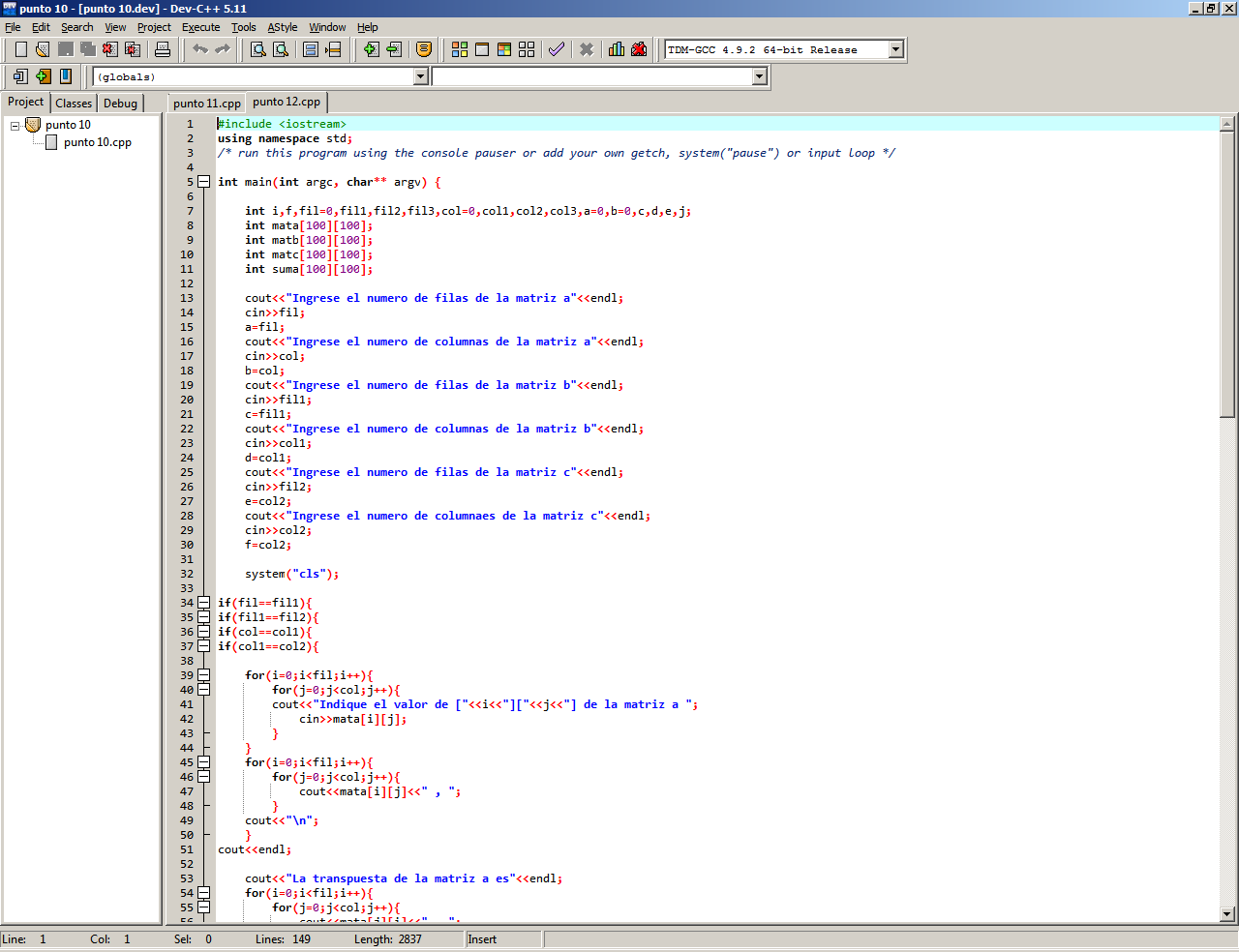Image resolution: width=1239 pixels, height=952 pixels.
Task: Click the Debug checkmark icon
Action: click(556, 49)
